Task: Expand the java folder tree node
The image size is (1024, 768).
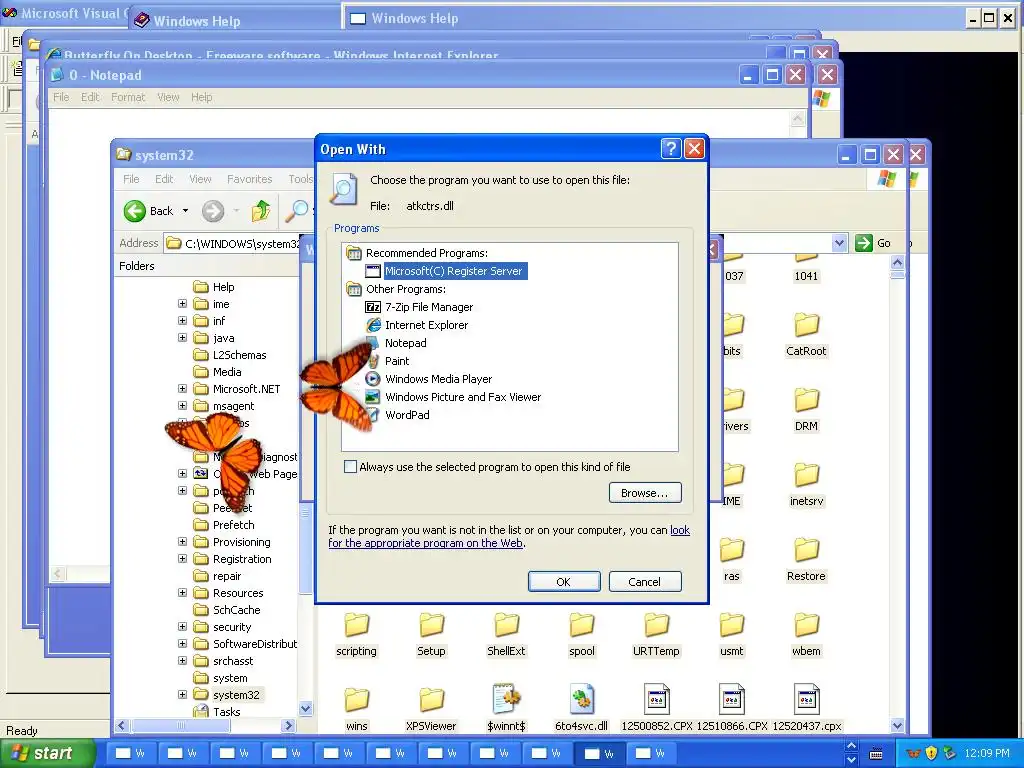Action: (x=182, y=338)
